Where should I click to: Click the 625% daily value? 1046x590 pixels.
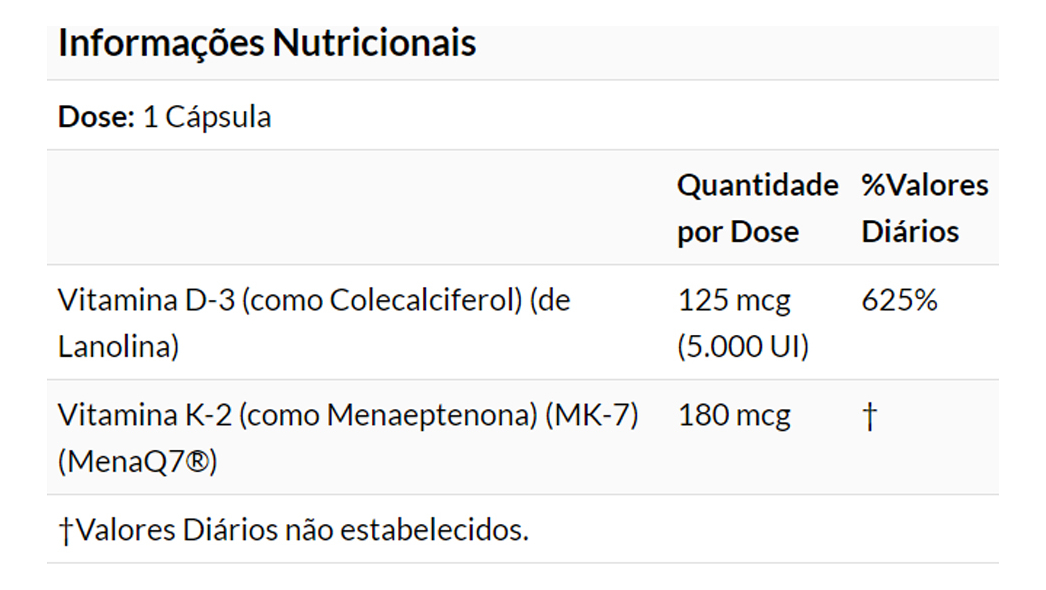pos(899,300)
